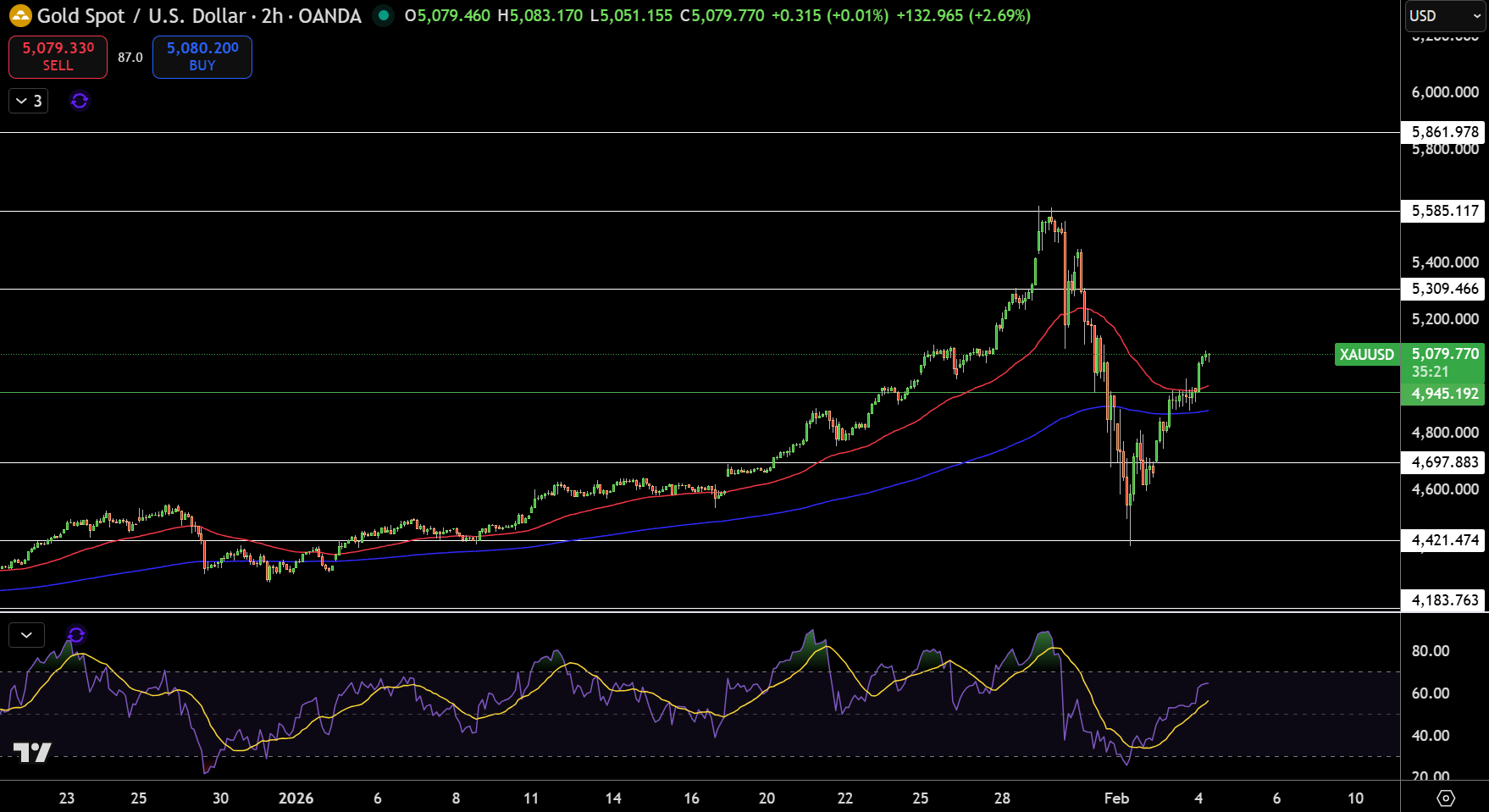
Task: Click the purple refresh icon below SELL
Action: coord(80,101)
